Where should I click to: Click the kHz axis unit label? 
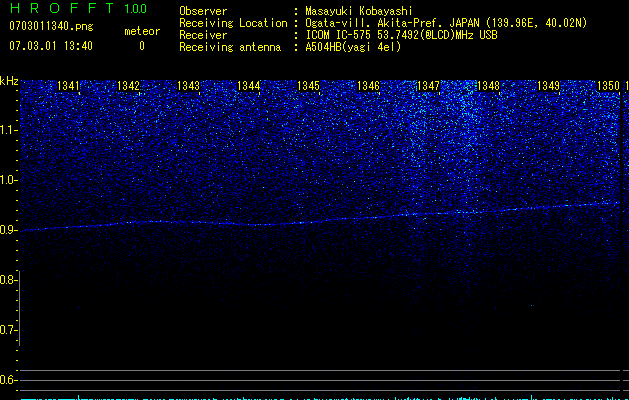[9, 81]
